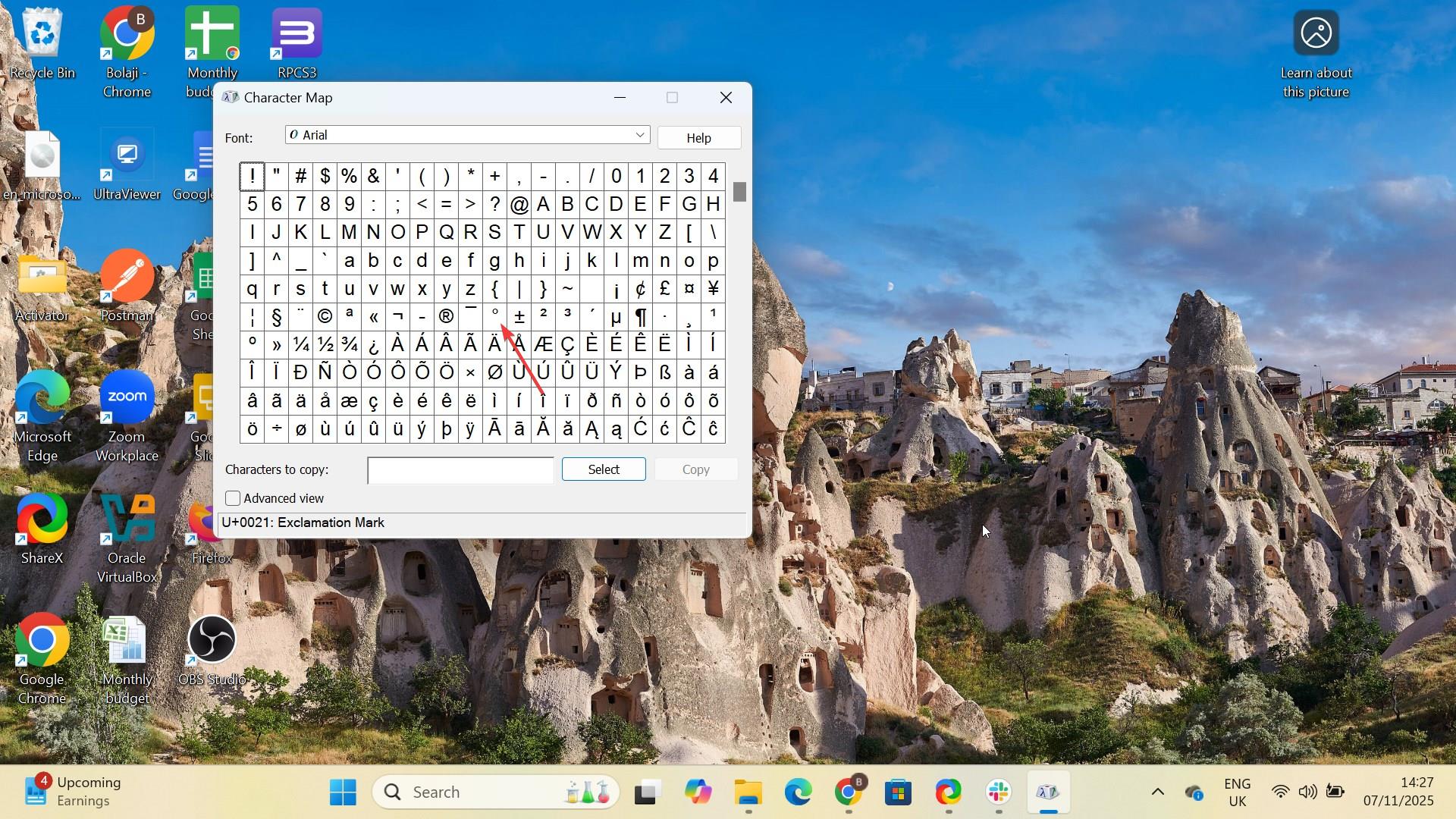Open File Explorer from the taskbar
Viewport: 1456px width, 819px height.
748,792
